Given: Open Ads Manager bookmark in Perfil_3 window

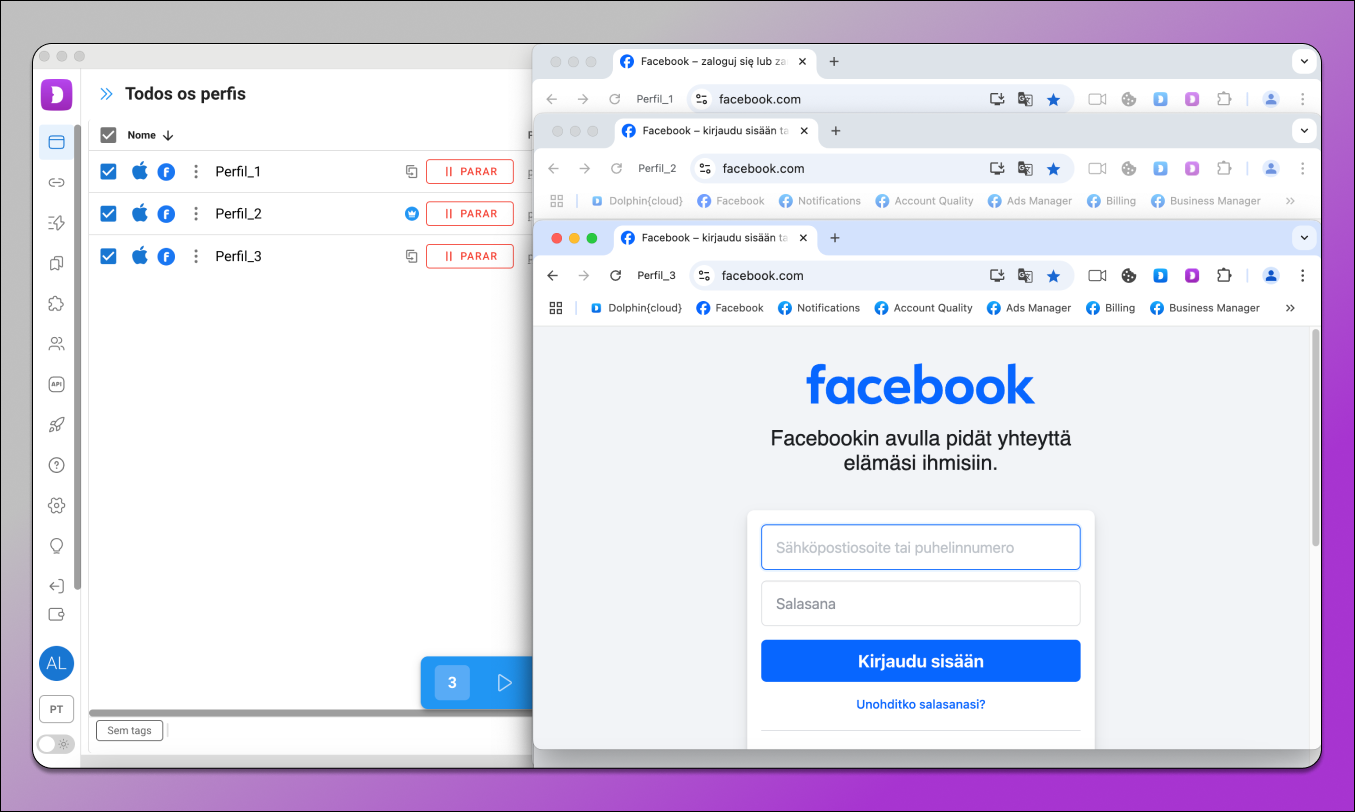Looking at the screenshot, I should [x=1029, y=308].
